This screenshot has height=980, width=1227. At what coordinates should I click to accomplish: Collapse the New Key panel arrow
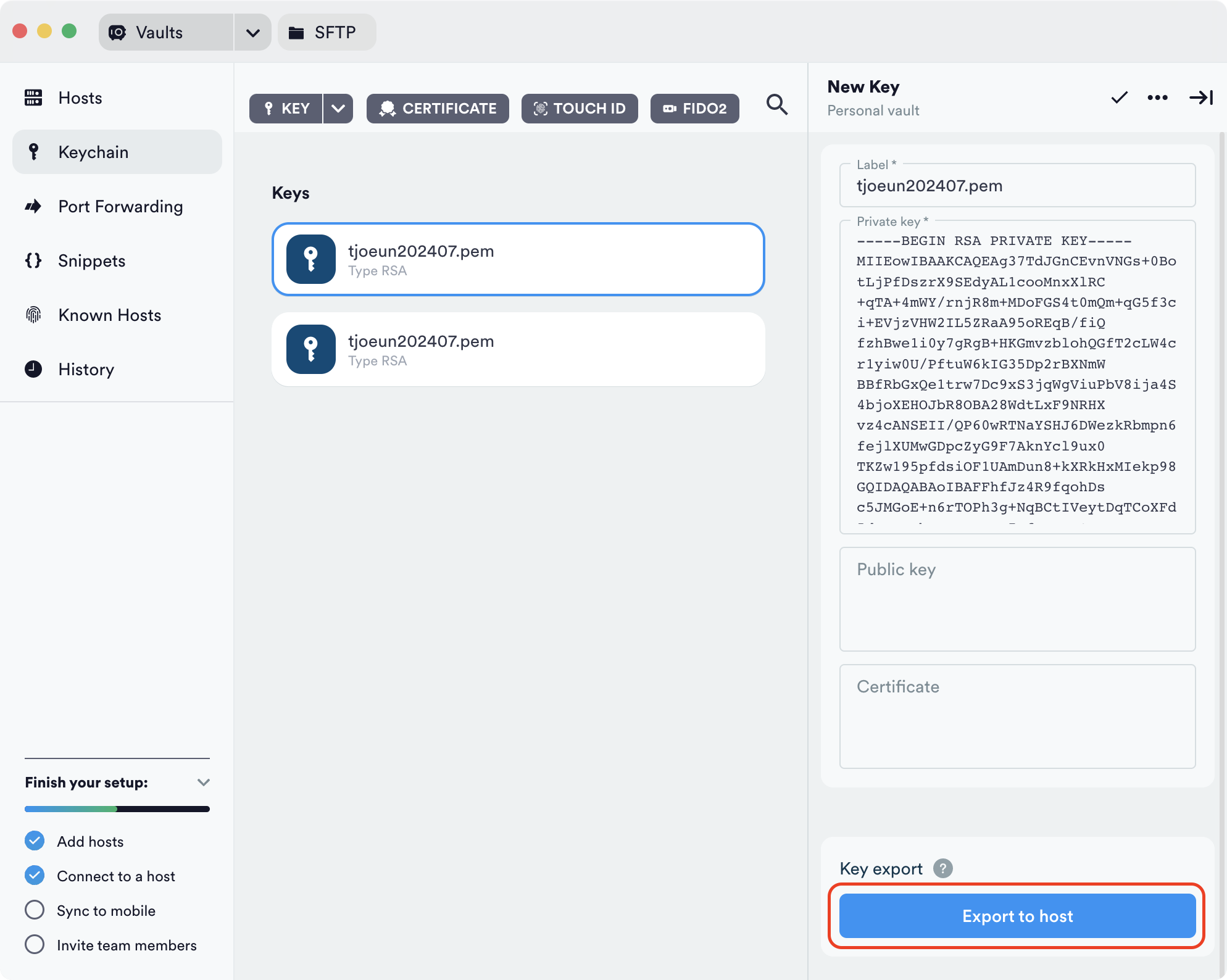(x=1200, y=98)
